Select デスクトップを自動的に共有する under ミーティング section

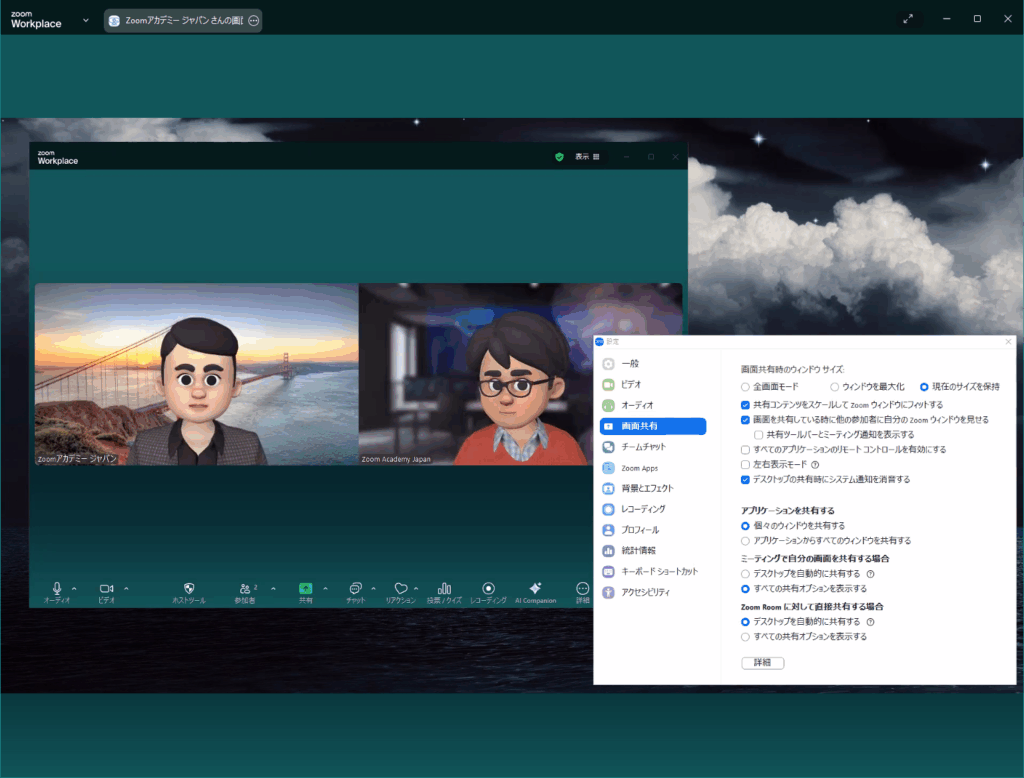coord(745,574)
